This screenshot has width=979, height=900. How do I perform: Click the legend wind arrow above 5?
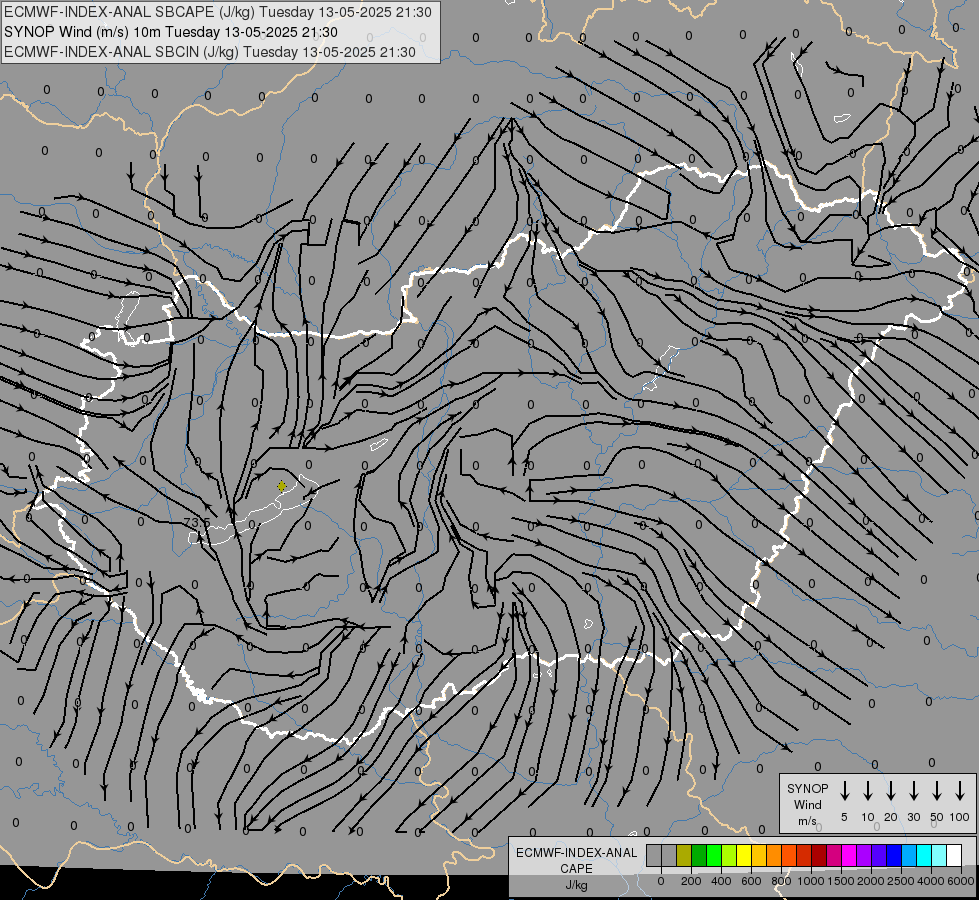click(844, 791)
